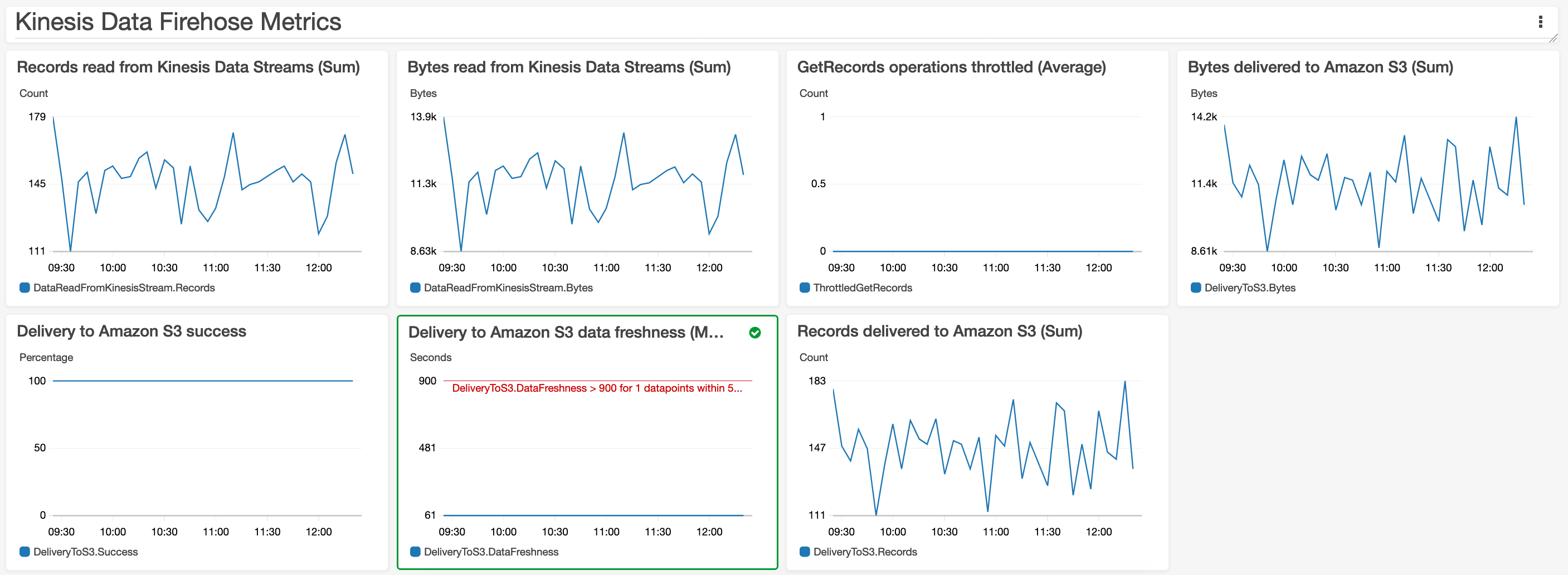1568x575 pixels.
Task: Click Bytes read from Kinesis Data Streams title
Action: [x=569, y=67]
